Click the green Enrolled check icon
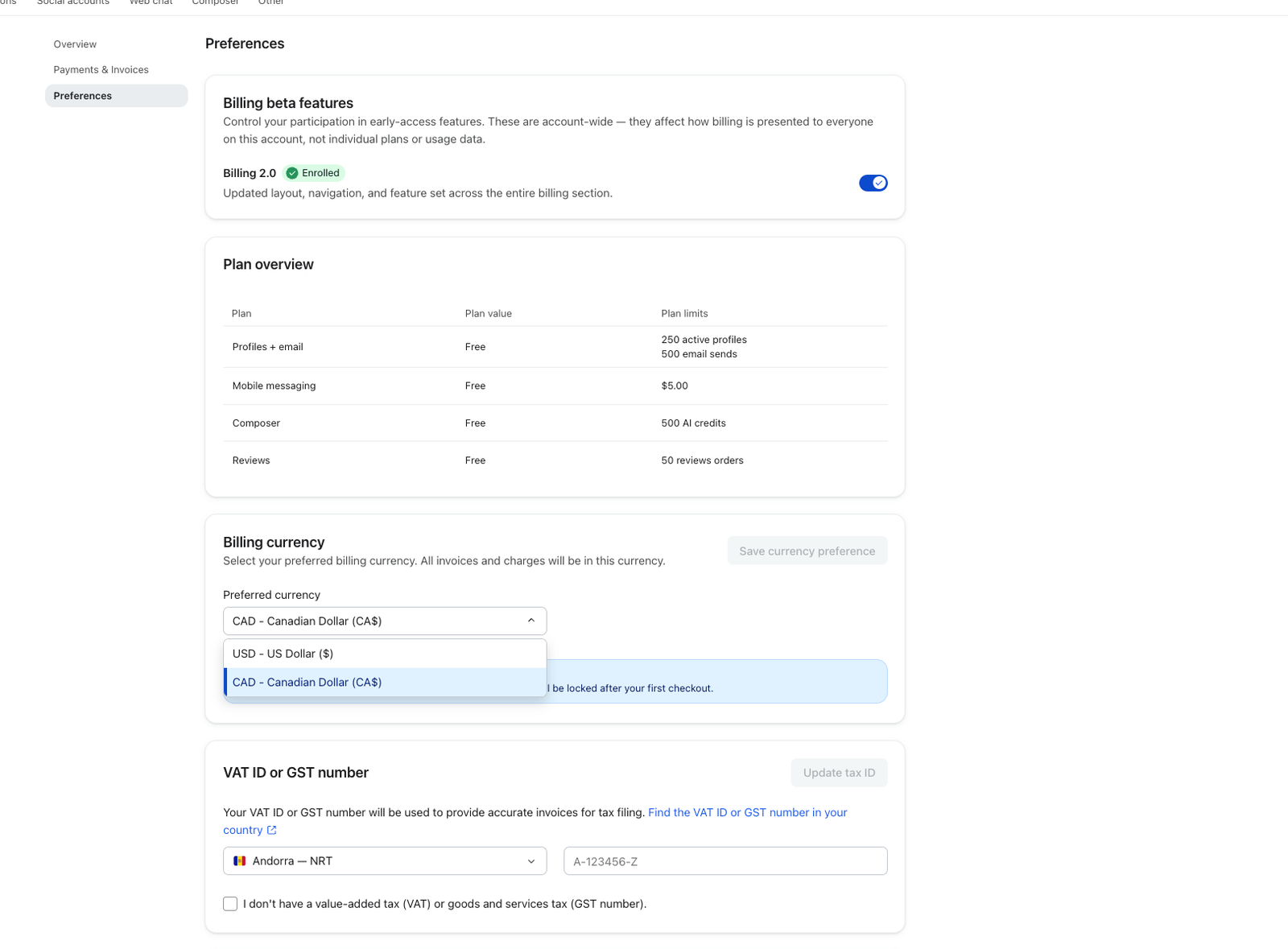This screenshot has height=949, width=1288. pos(292,173)
